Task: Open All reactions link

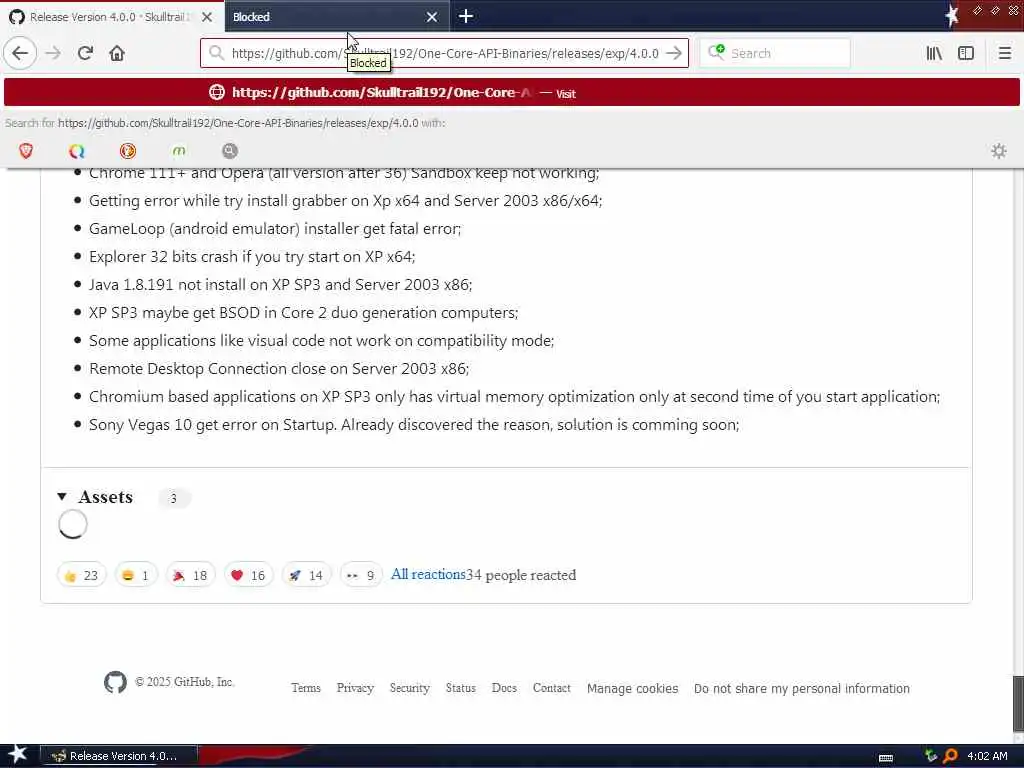Action: pyautogui.click(x=428, y=575)
